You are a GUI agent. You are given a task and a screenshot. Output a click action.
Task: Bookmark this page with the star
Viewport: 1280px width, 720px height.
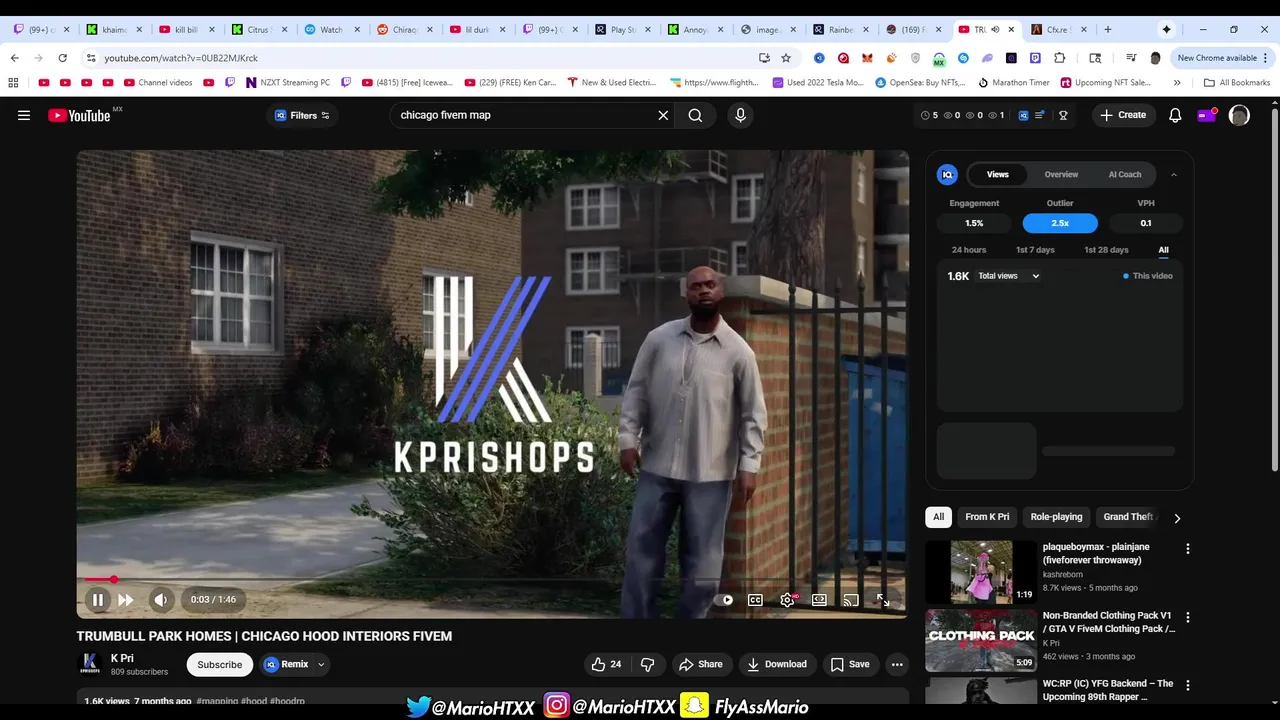click(x=786, y=58)
